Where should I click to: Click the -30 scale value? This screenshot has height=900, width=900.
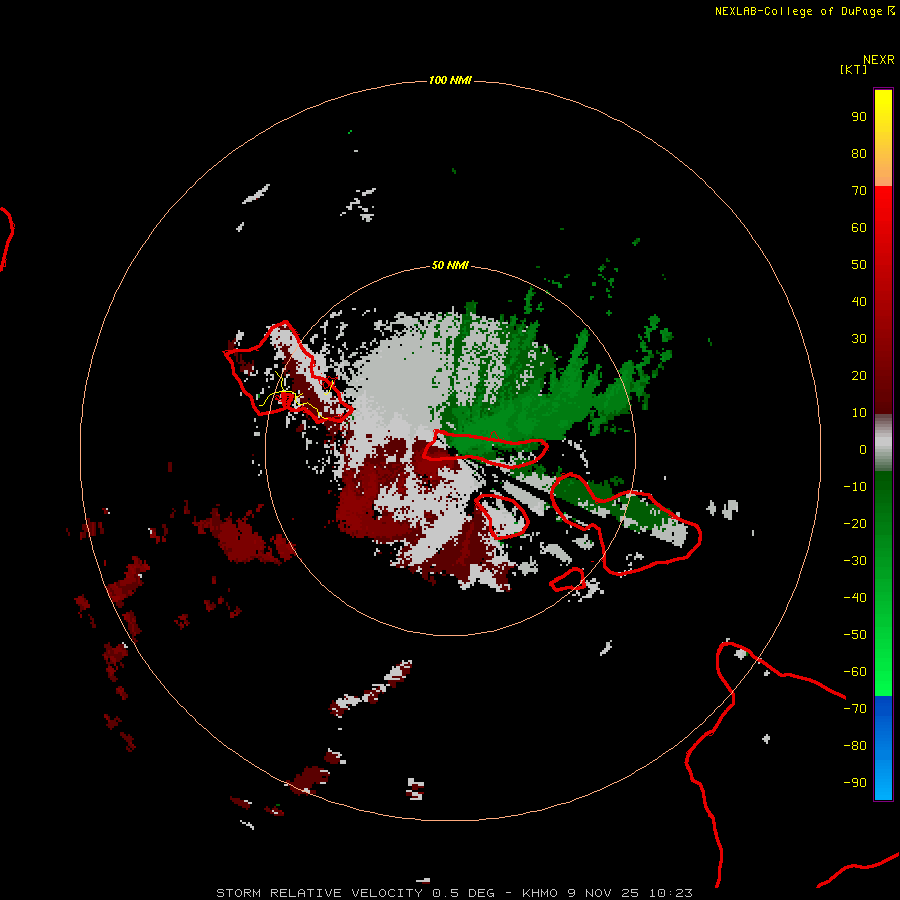(855, 561)
